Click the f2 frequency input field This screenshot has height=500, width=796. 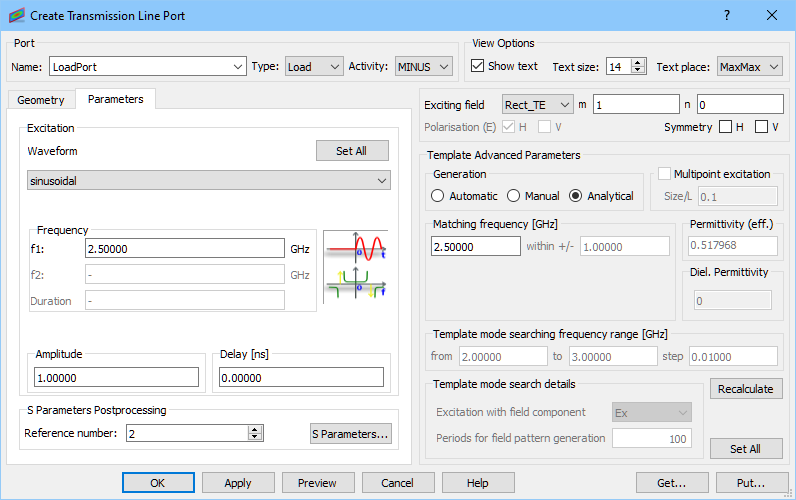[x=185, y=275]
